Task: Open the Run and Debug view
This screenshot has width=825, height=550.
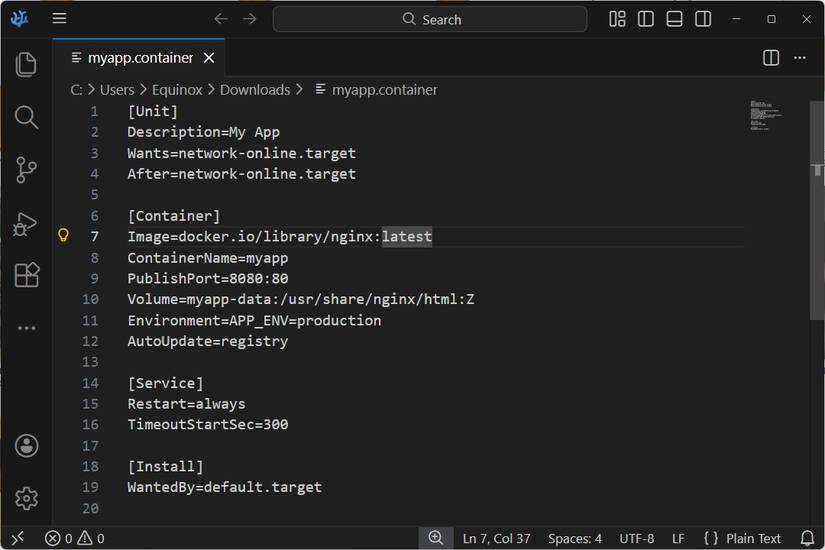Action: coord(25,224)
